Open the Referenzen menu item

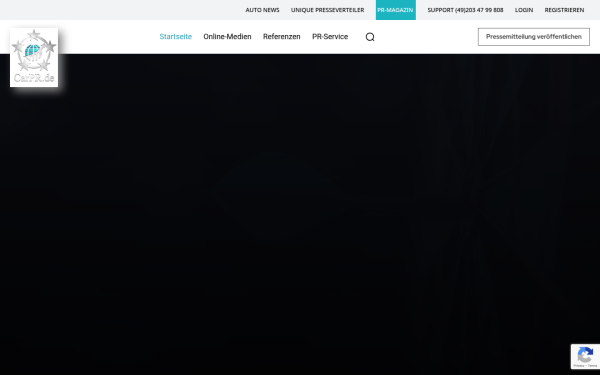click(282, 37)
